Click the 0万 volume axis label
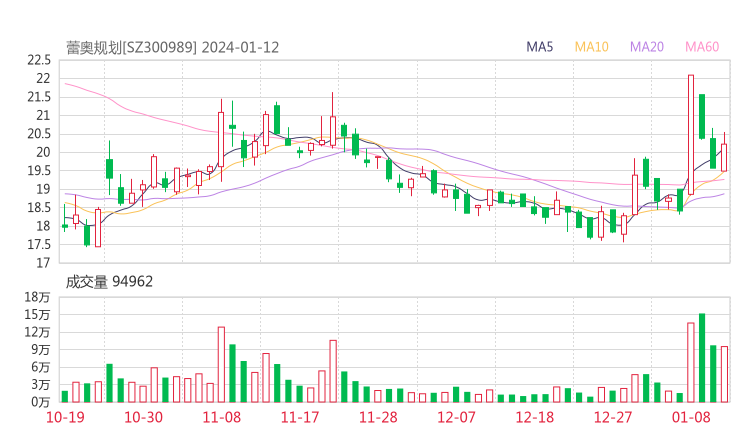Viewport: 740px width, 440px height. pyautogui.click(x=41, y=402)
